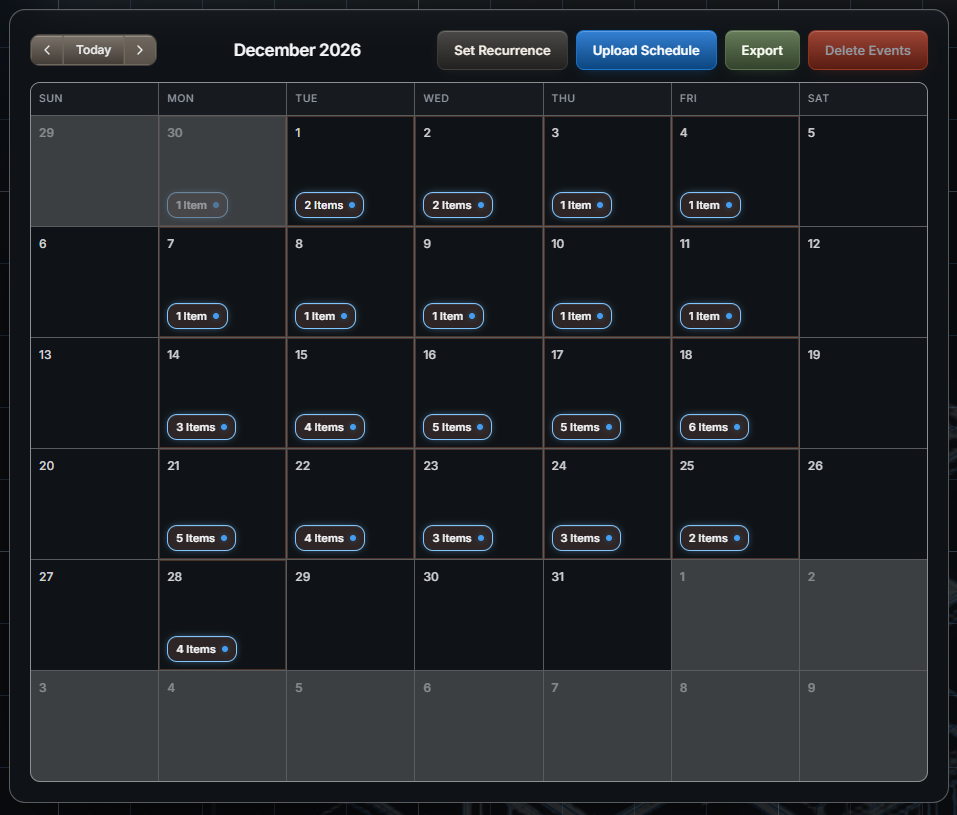The height and width of the screenshot is (815, 957).
Task: Open the 1 Item badge on December 8
Action: click(325, 316)
